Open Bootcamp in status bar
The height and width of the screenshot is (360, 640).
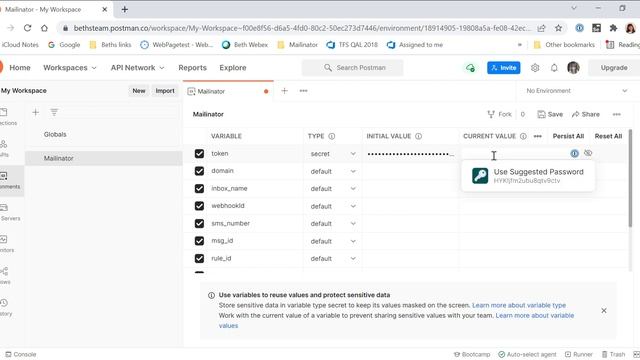point(472,354)
